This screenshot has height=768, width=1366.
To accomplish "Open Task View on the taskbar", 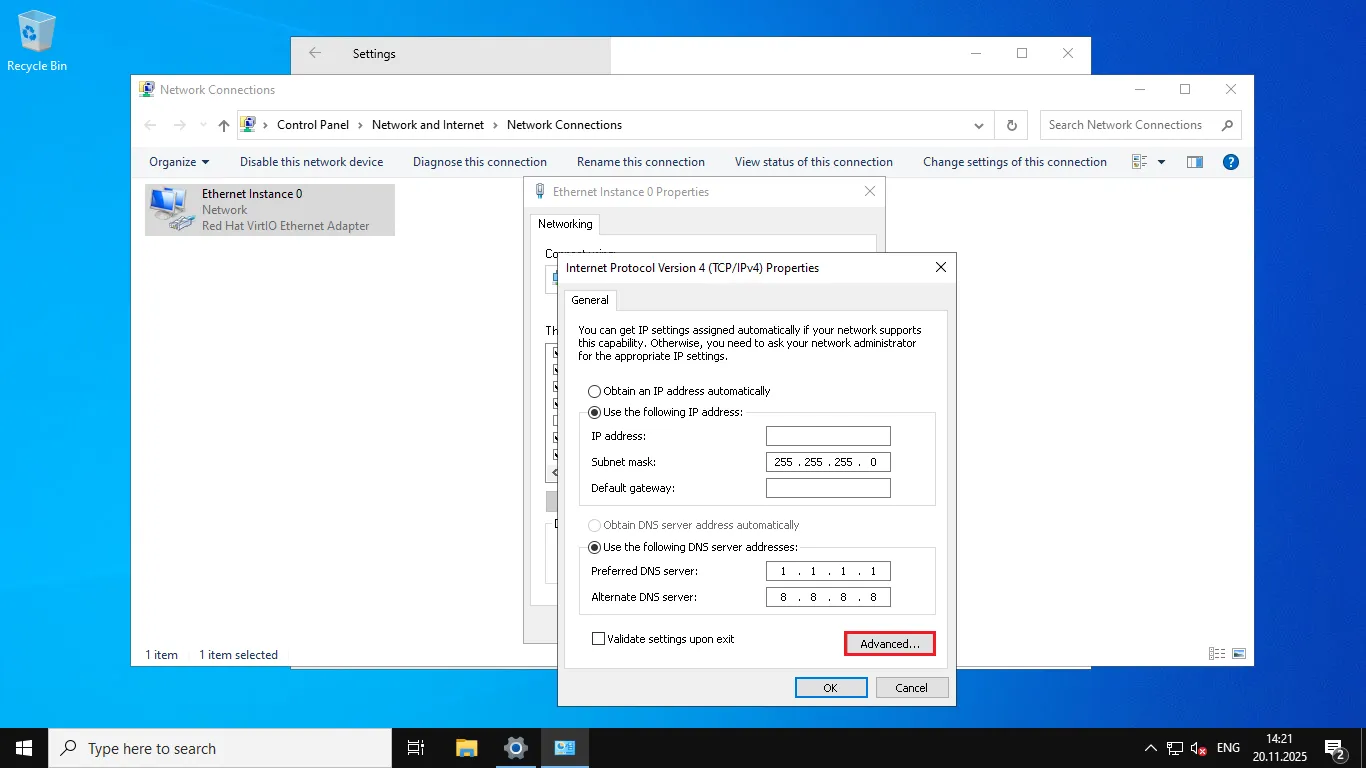I will tap(416, 748).
